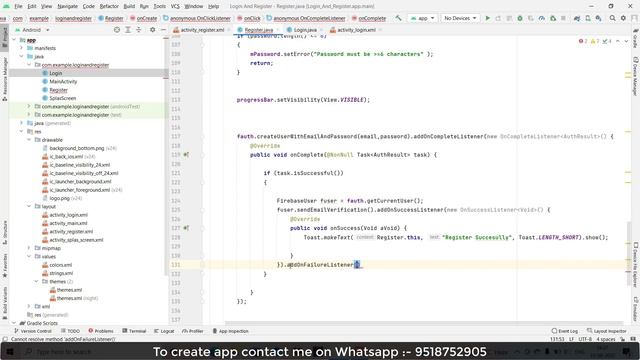Click editor vertical scrollbar thumb

pyautogui.click(x=629, y=253)
